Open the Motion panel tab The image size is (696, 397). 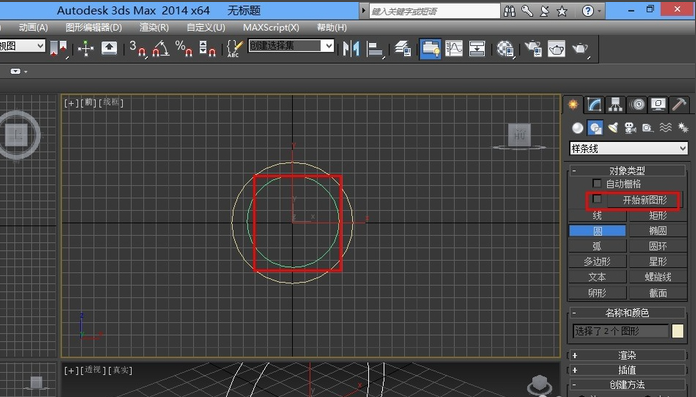pyautogui.click(x=637, y=104)
